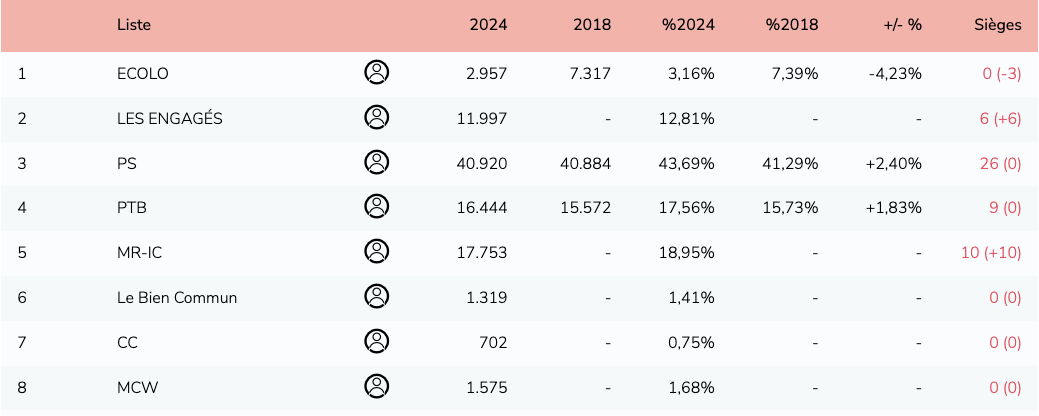The width and height of the screenshot is (1039, 416).
Task: View candidates icon in PS row
Action: pos(376,162)
